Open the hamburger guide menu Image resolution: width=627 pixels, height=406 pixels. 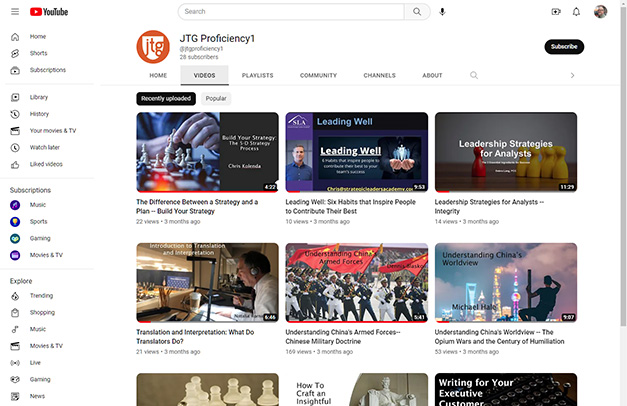coord(15,12)
